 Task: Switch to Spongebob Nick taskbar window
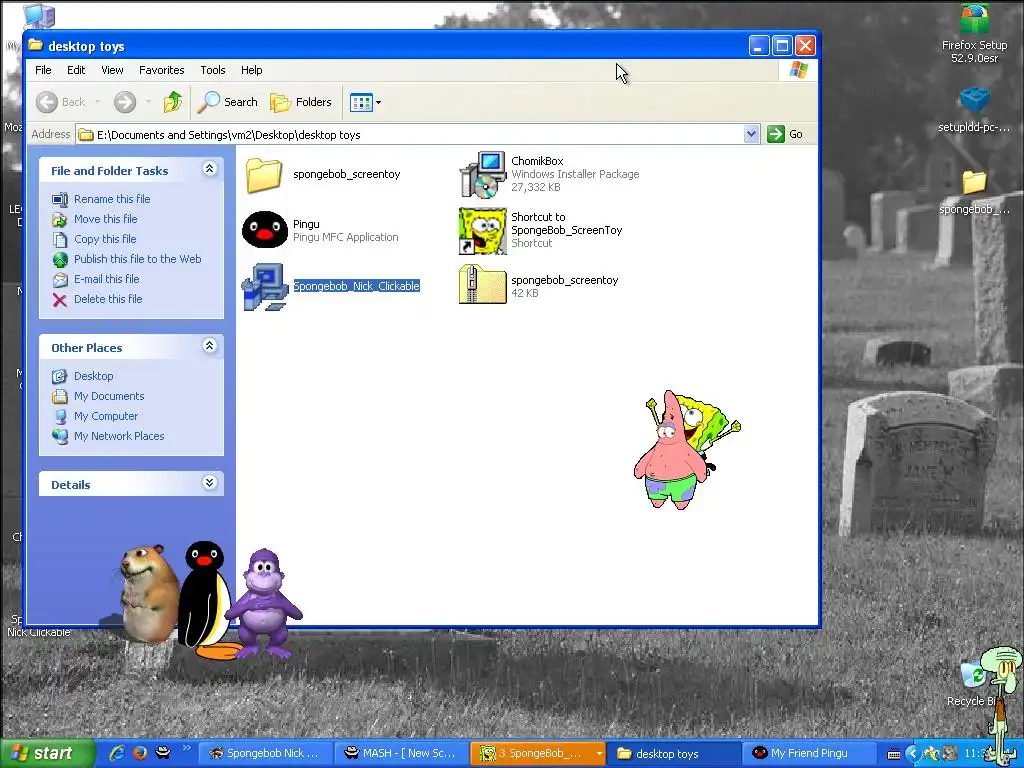tap(264, 753)
